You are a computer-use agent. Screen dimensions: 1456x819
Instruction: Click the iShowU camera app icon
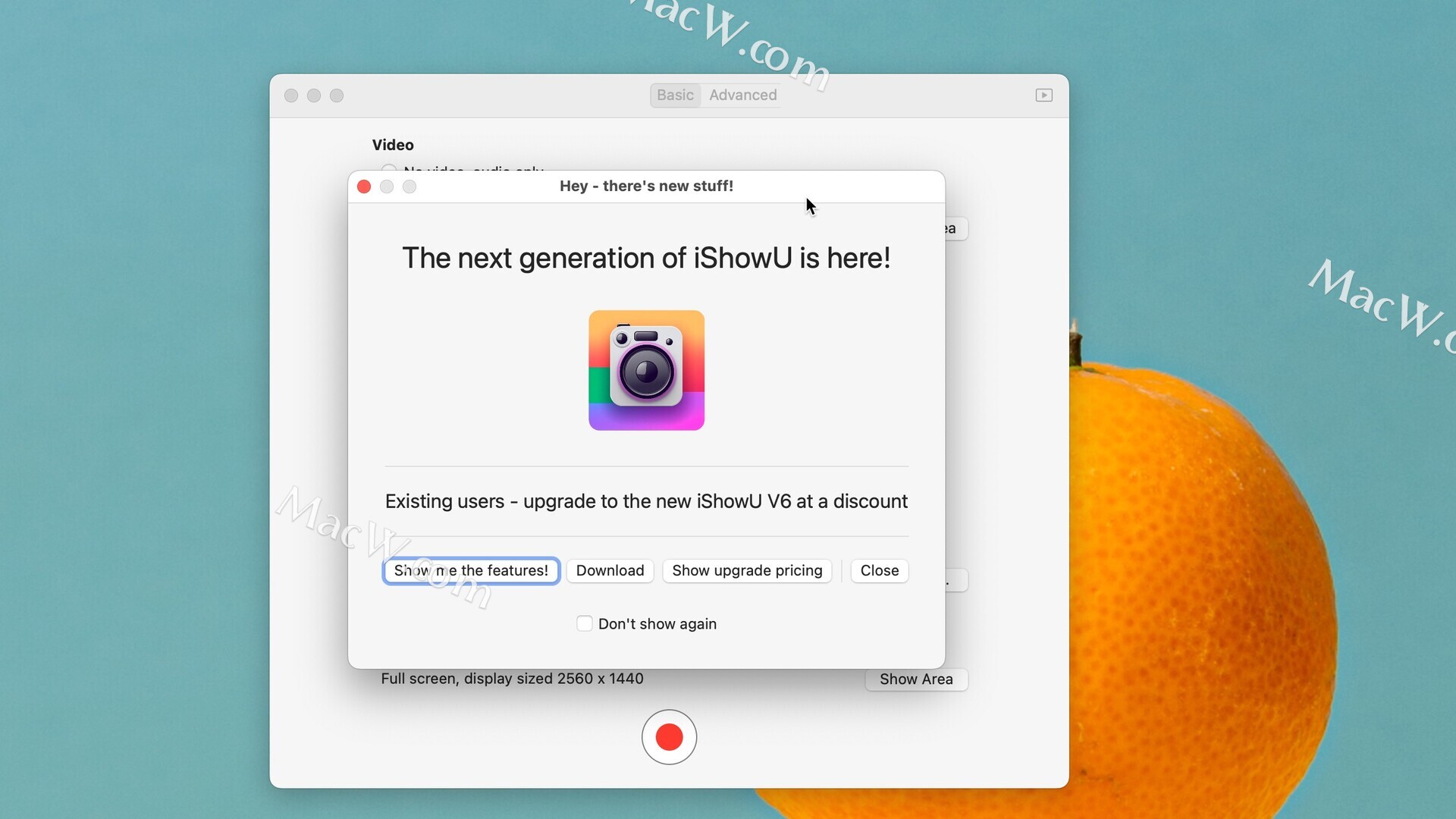tap(646, 370)
